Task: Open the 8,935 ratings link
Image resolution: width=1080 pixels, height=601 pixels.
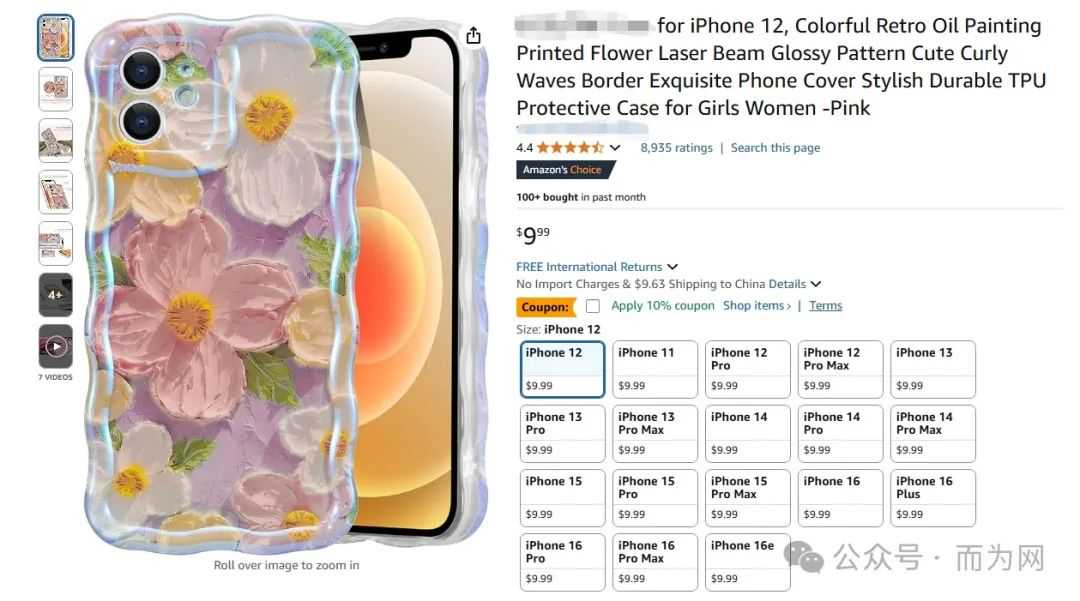Action: 676,147
